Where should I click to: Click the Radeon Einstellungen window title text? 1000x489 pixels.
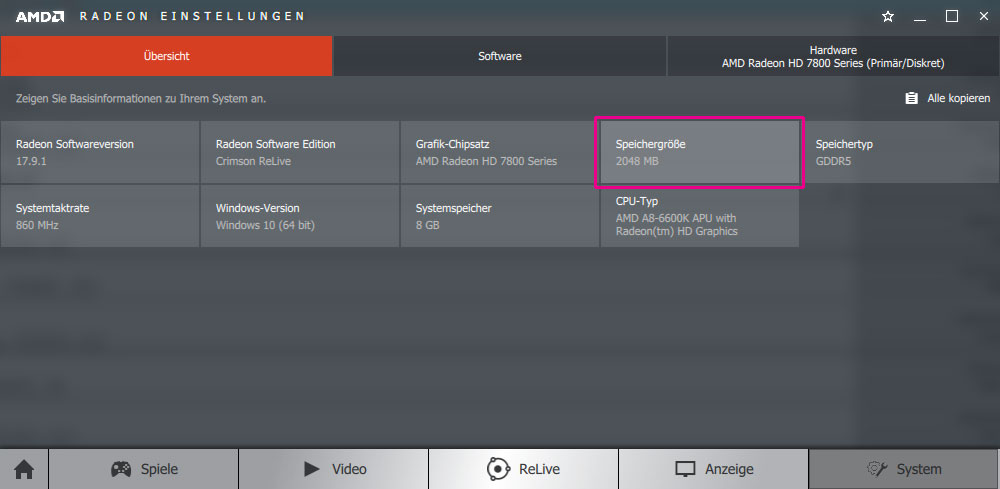tap(191, 17)
